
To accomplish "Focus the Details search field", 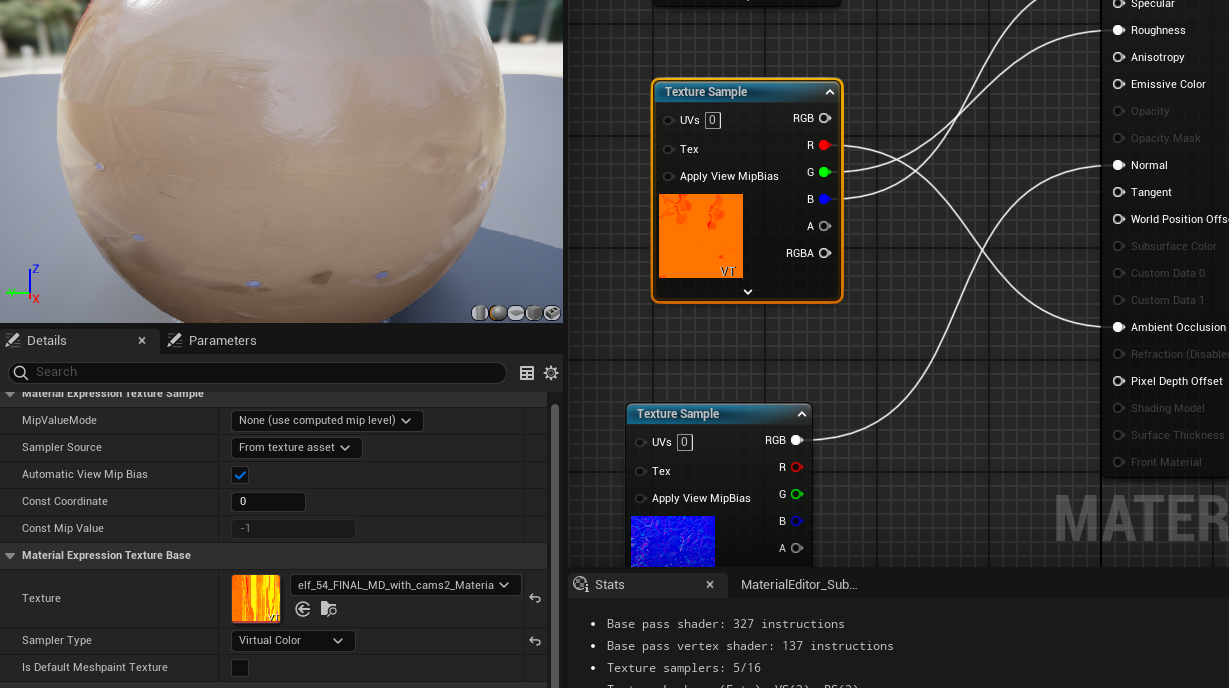I will (258, 373).
